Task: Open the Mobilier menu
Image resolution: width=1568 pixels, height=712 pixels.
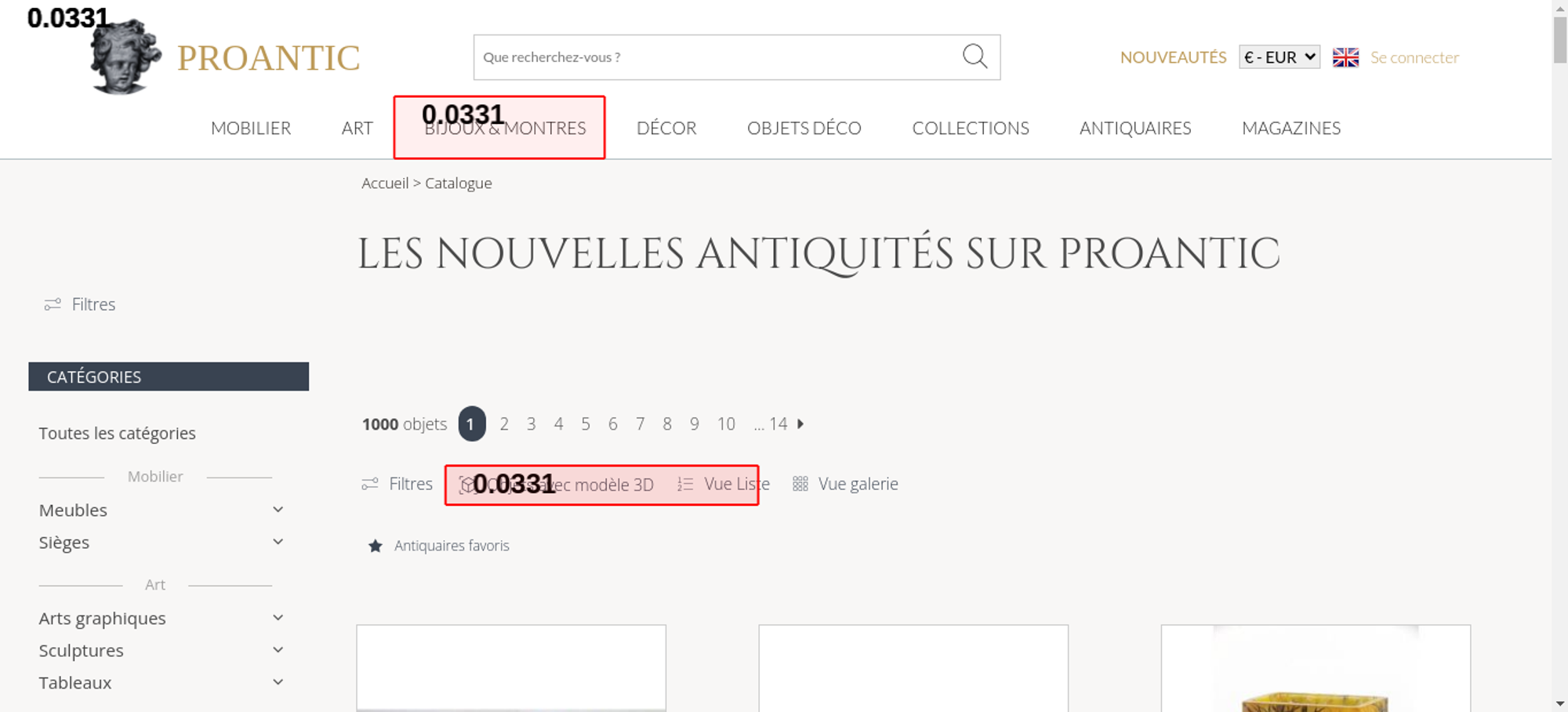Action: (251, 128)
